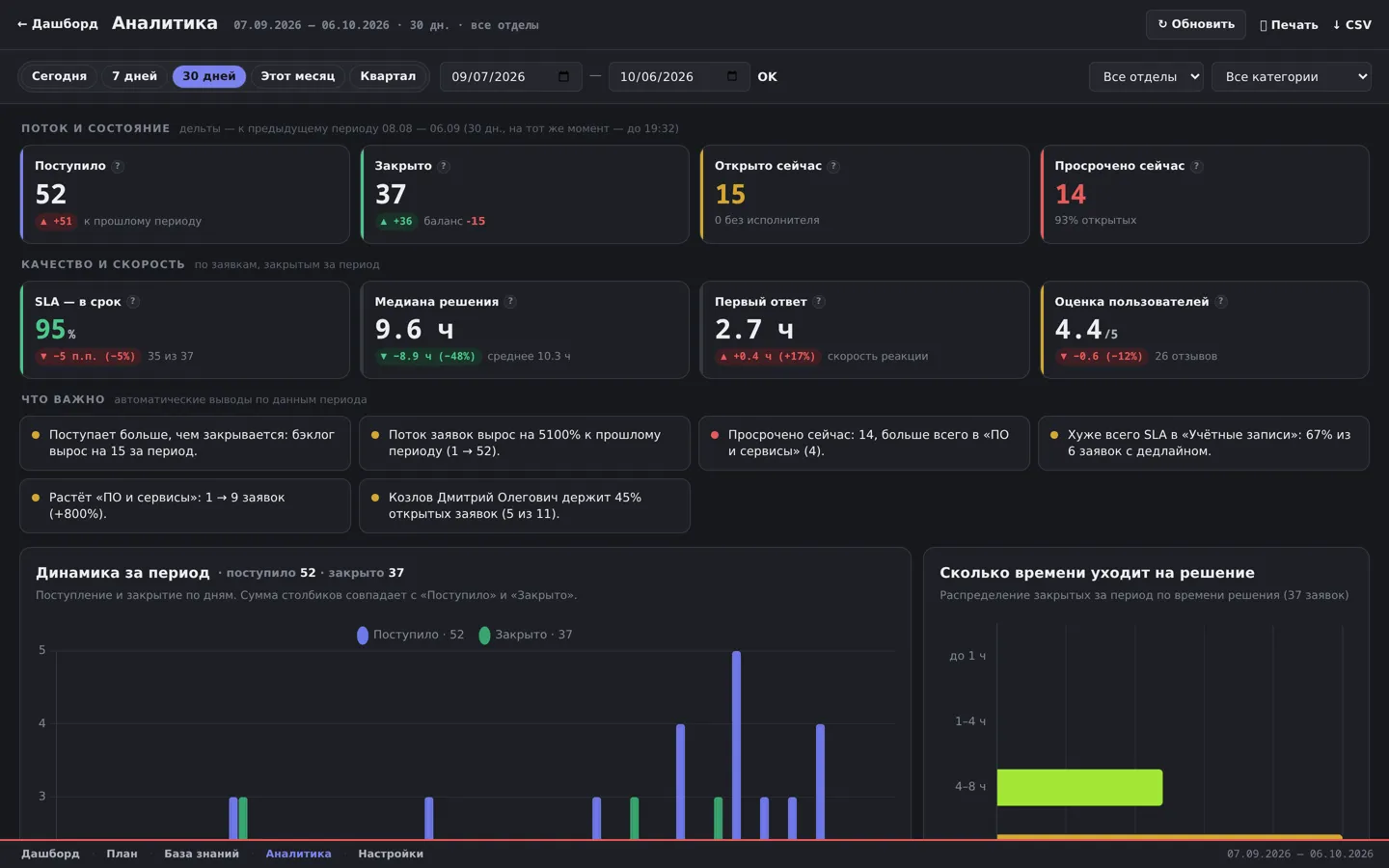
Task: Click the Обновить button
Action: [x=1196, y=24]
